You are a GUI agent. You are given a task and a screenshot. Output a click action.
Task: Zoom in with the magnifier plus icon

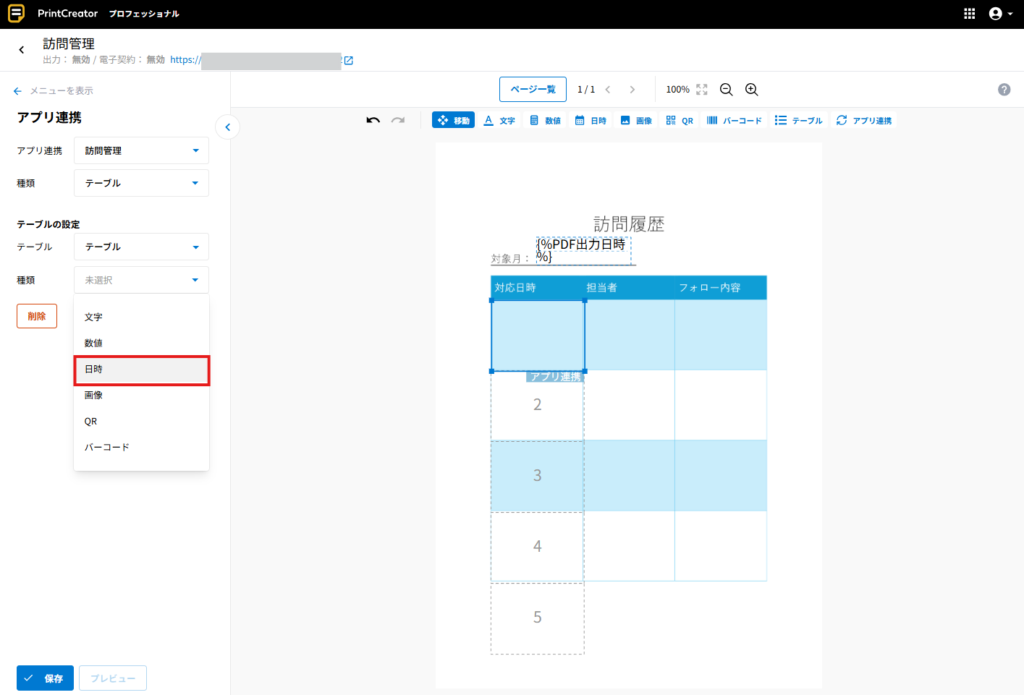click(752, 89)
